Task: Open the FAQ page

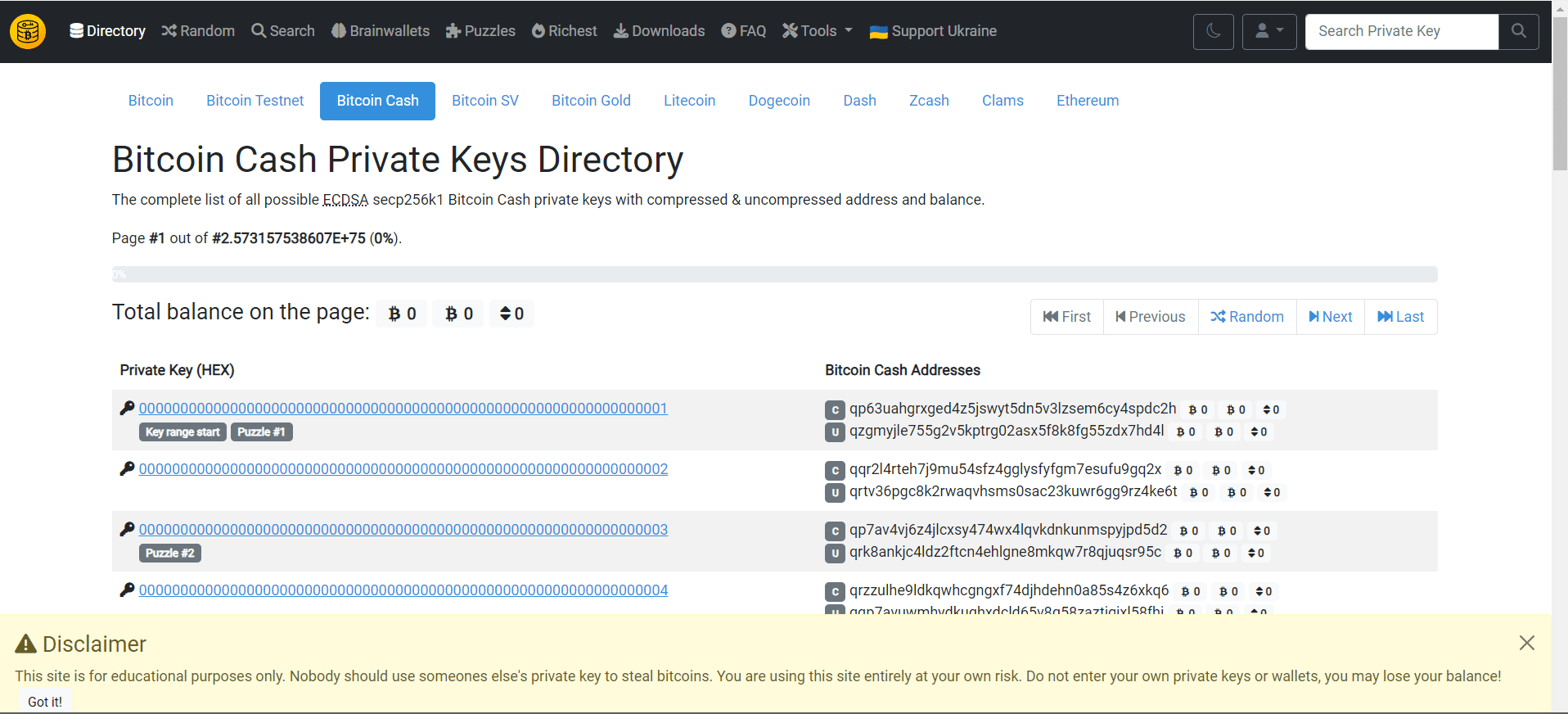Action: pyautogui.click(x=744, y=31)
